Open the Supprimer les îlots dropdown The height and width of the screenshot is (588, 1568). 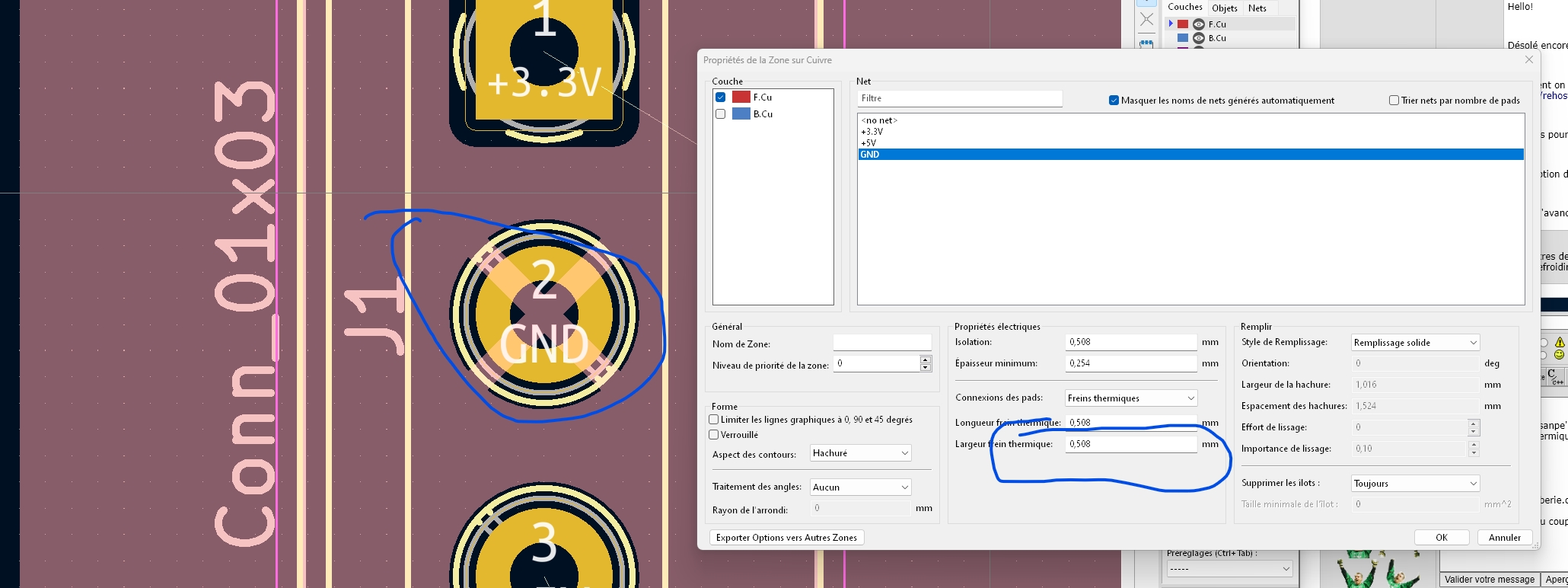(x=1416, y=484)
